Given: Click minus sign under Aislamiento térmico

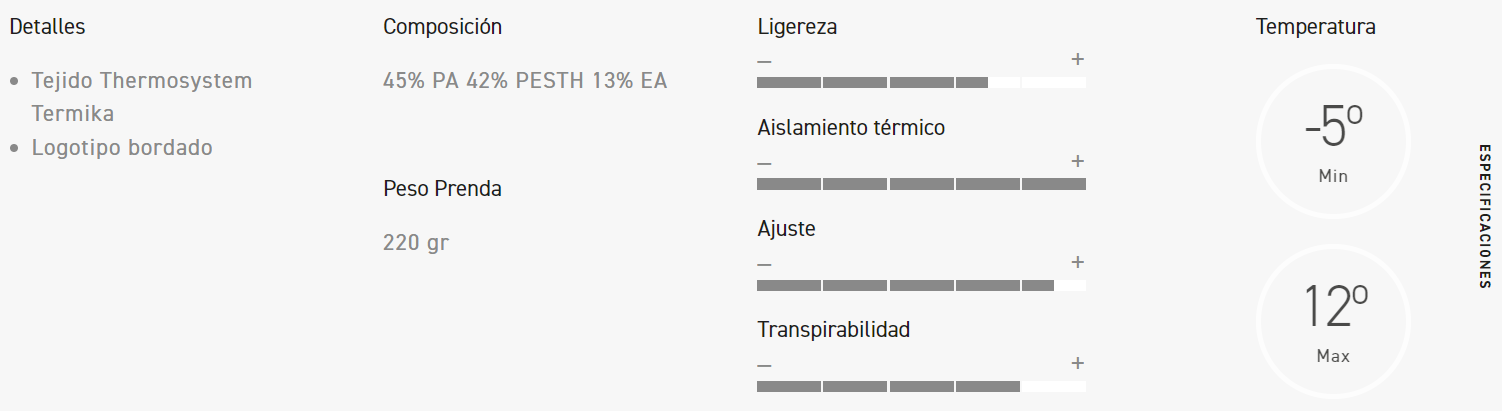Looking at the screenshot, I should [x=764, y=162].
